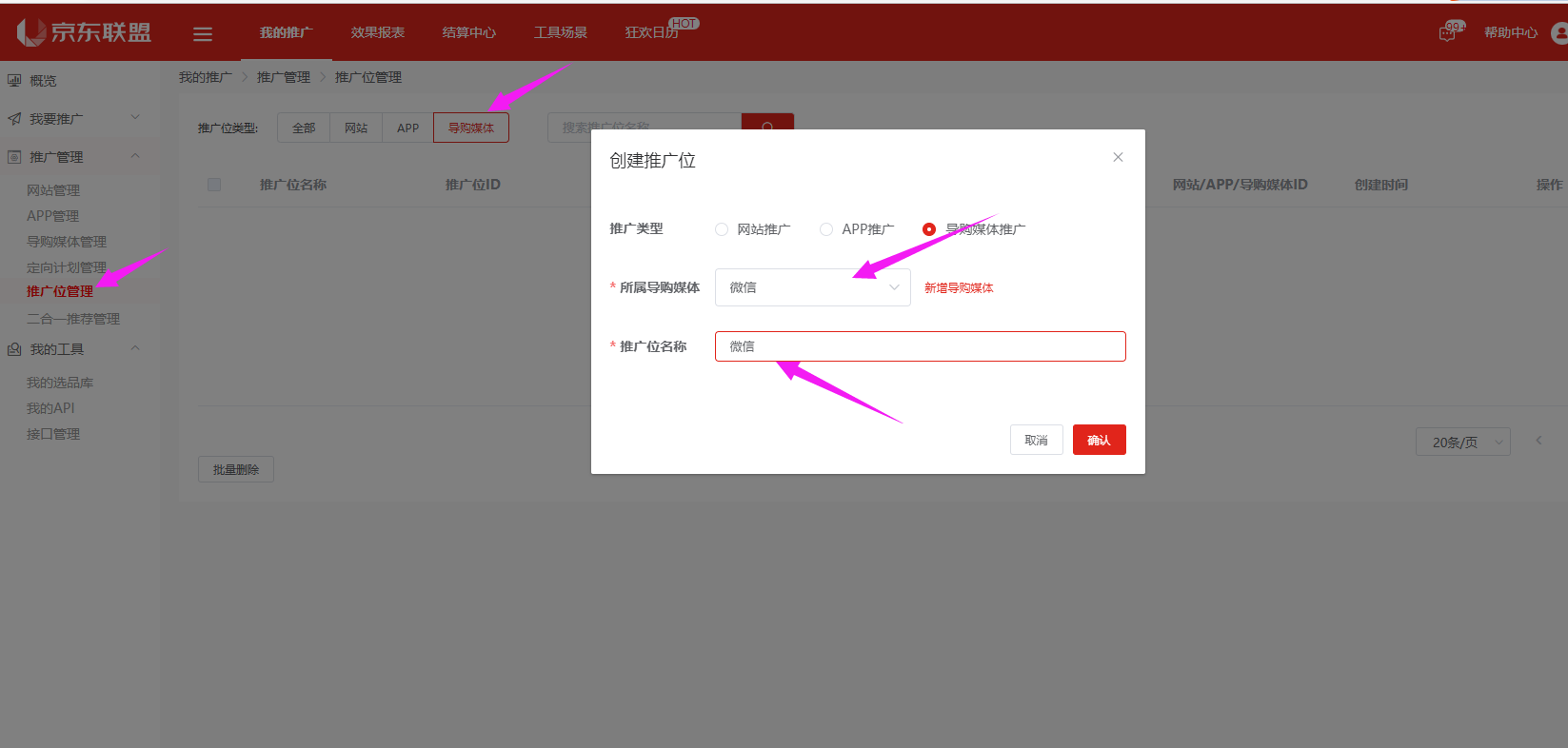Click the 概览 overview icon in sidebar
Image resolution: width=1568 pixels, height=748 pixels.
click(x=14, y=81)
